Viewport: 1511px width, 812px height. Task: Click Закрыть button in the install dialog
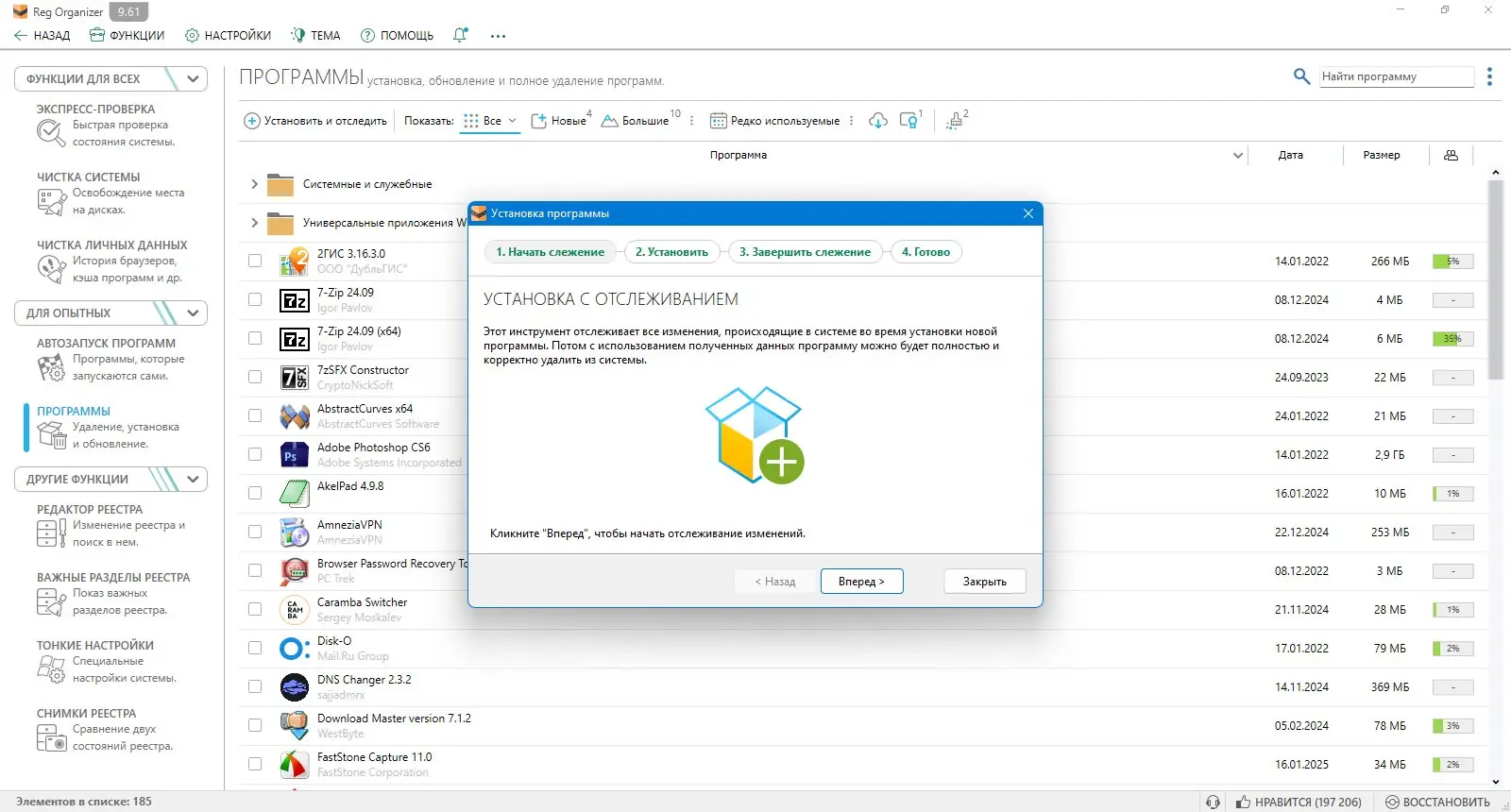[985, 582]
